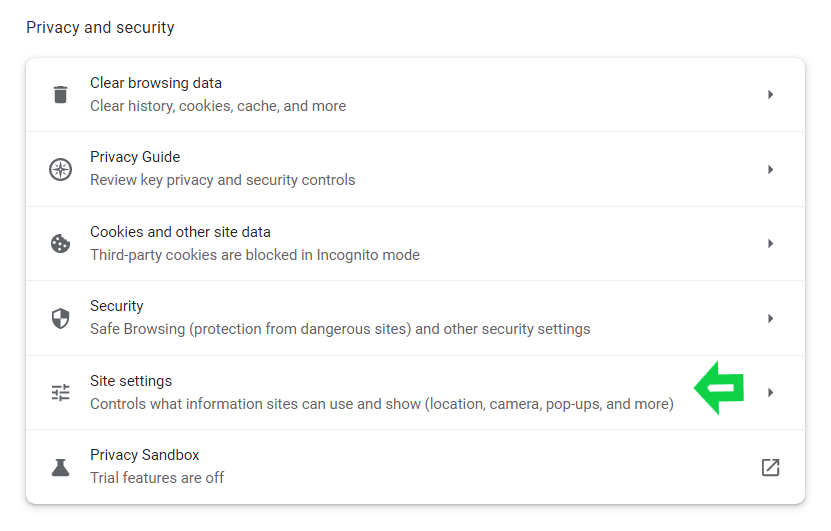Select the Clear browsing data title
831x531 pixels.
(x=156, y=83)
